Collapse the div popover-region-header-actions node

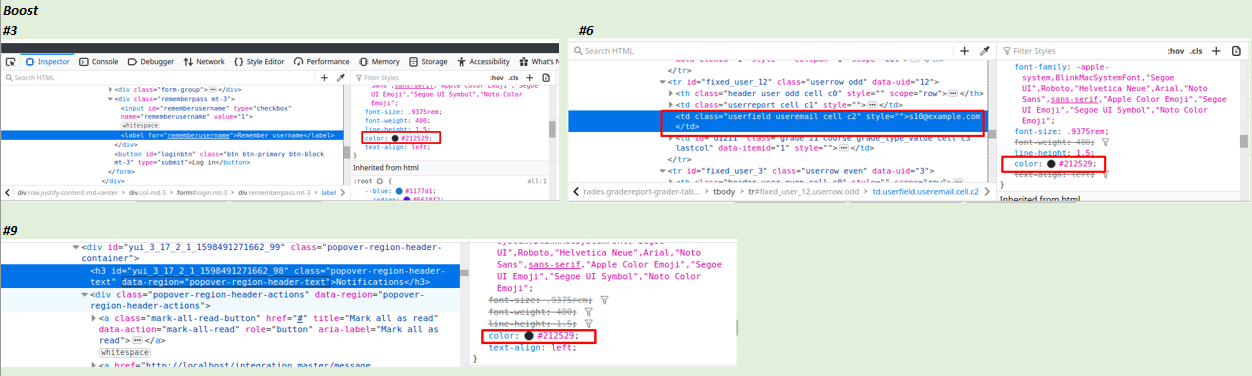tap(84, 295)
